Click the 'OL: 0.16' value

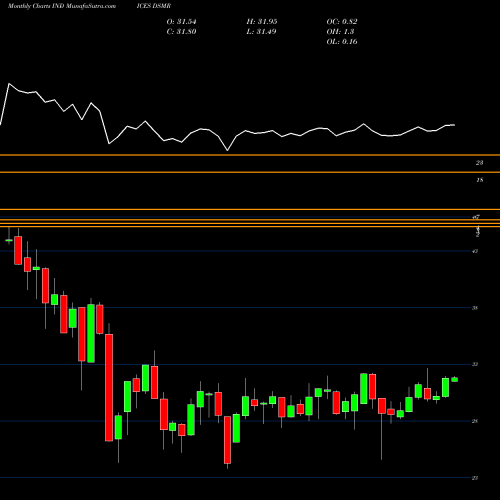342,42
